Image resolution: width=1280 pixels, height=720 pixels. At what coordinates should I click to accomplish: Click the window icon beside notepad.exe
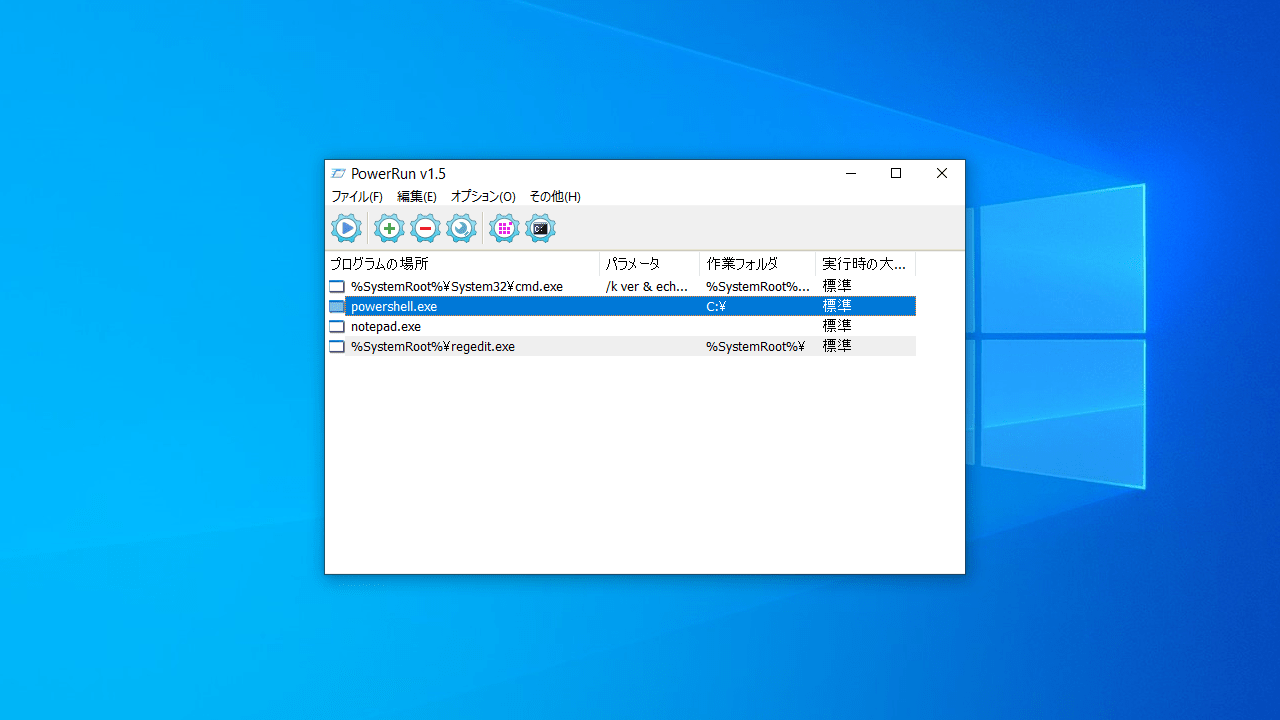click(337, 327)
